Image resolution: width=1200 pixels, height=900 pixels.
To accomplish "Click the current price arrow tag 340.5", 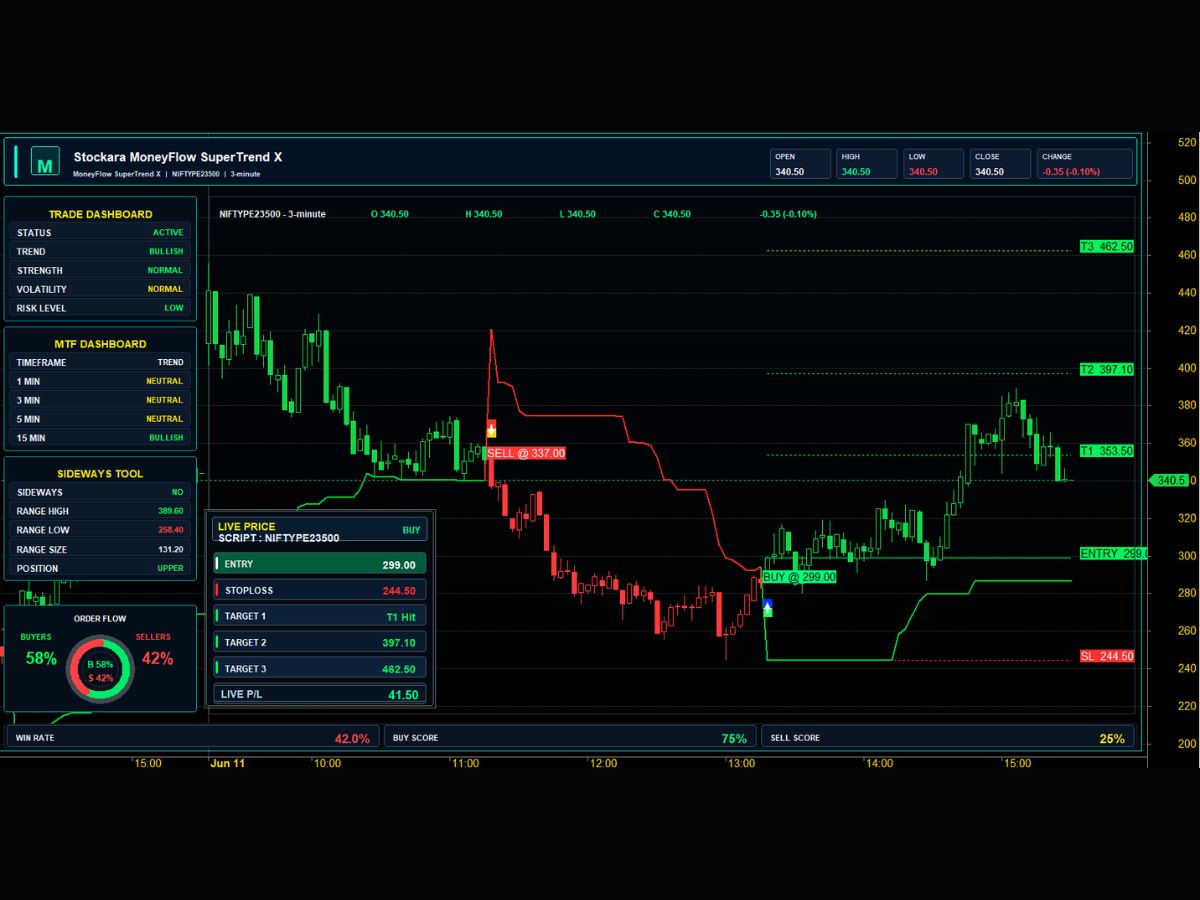I will 1168,480.
